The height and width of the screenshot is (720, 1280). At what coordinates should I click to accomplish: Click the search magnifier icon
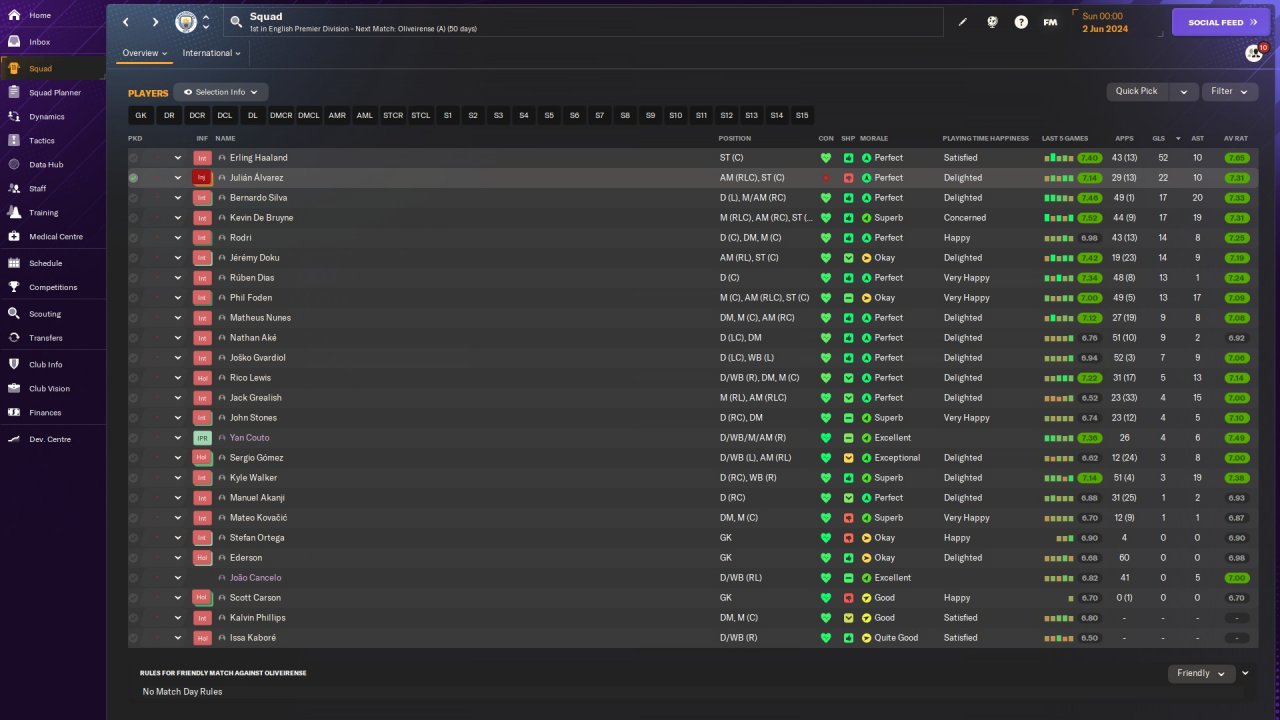[236, 21]
